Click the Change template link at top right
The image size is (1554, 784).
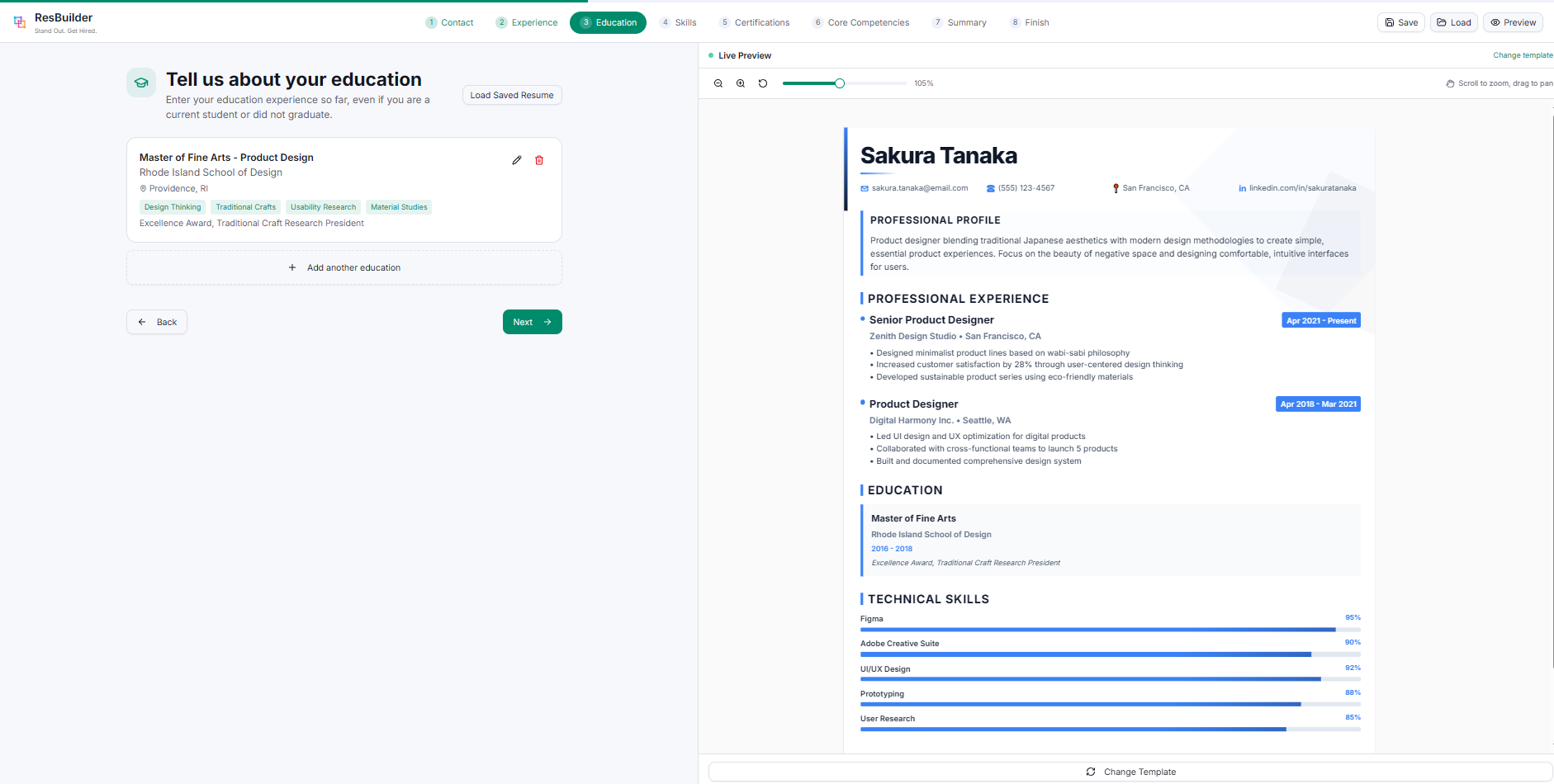(1522, 55)
